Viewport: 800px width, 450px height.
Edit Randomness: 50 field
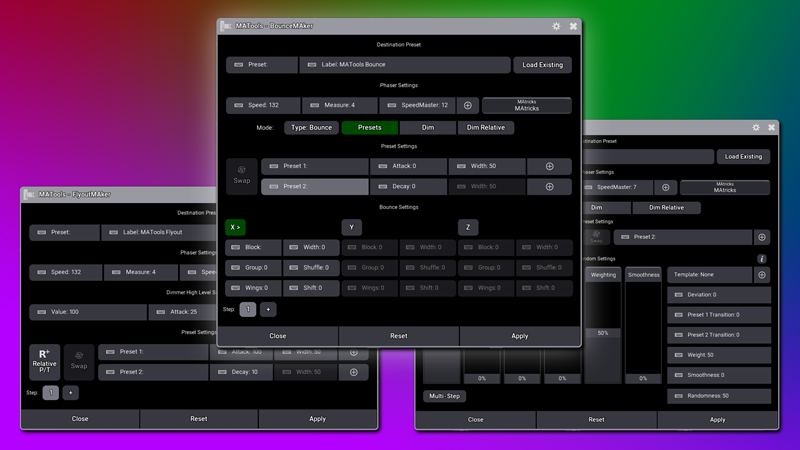pyautogui.click(x=719, y=396)
